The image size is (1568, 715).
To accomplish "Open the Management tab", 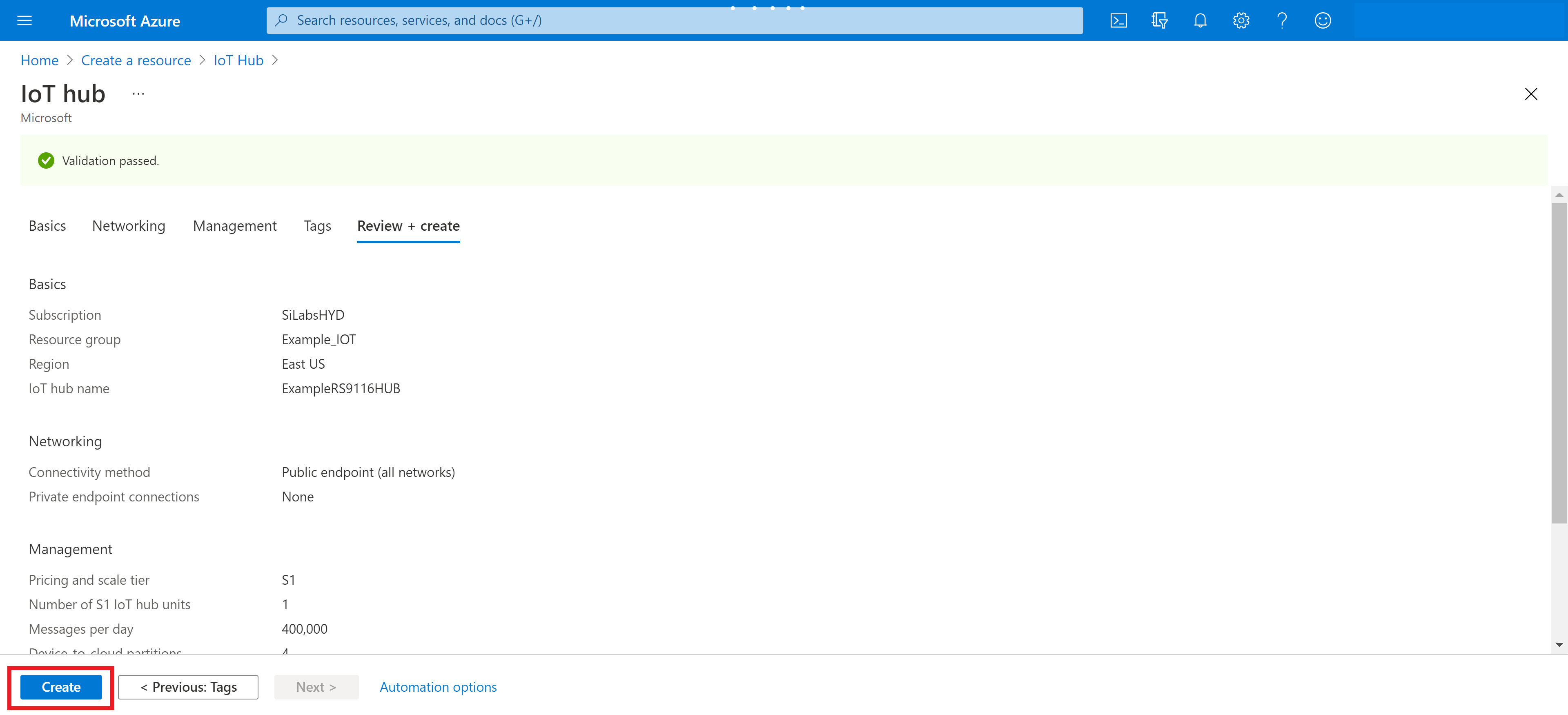I will (x=234, y=226).
